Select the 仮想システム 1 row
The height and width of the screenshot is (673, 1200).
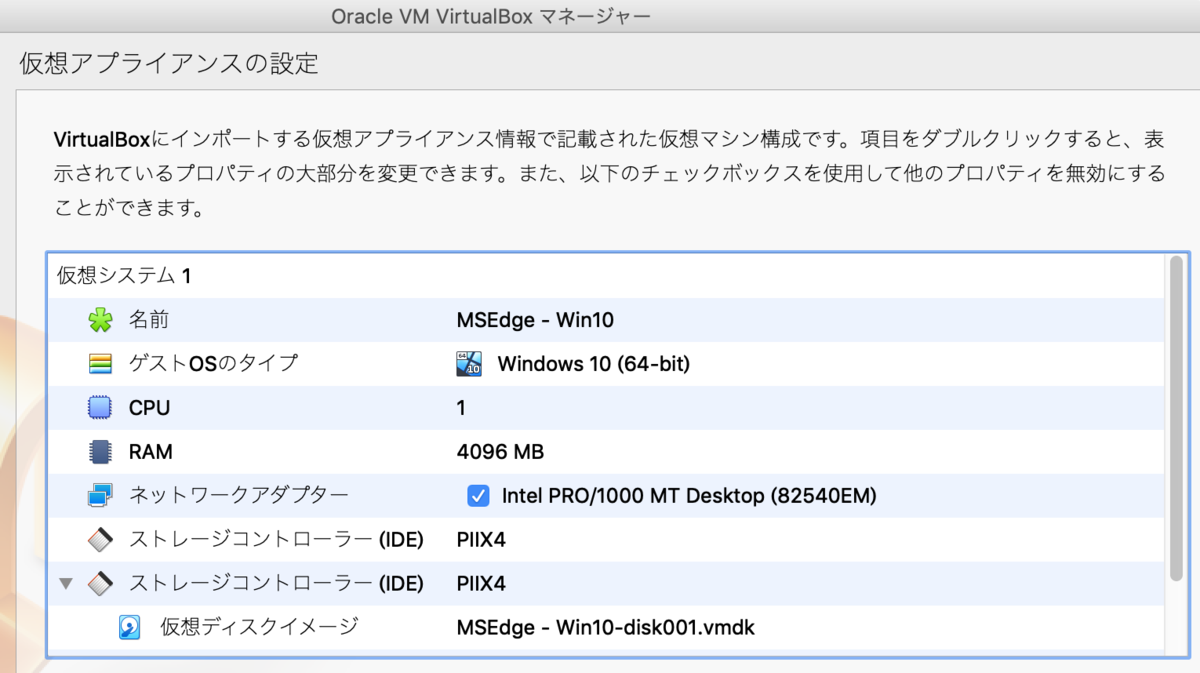(x=606, y=276)
